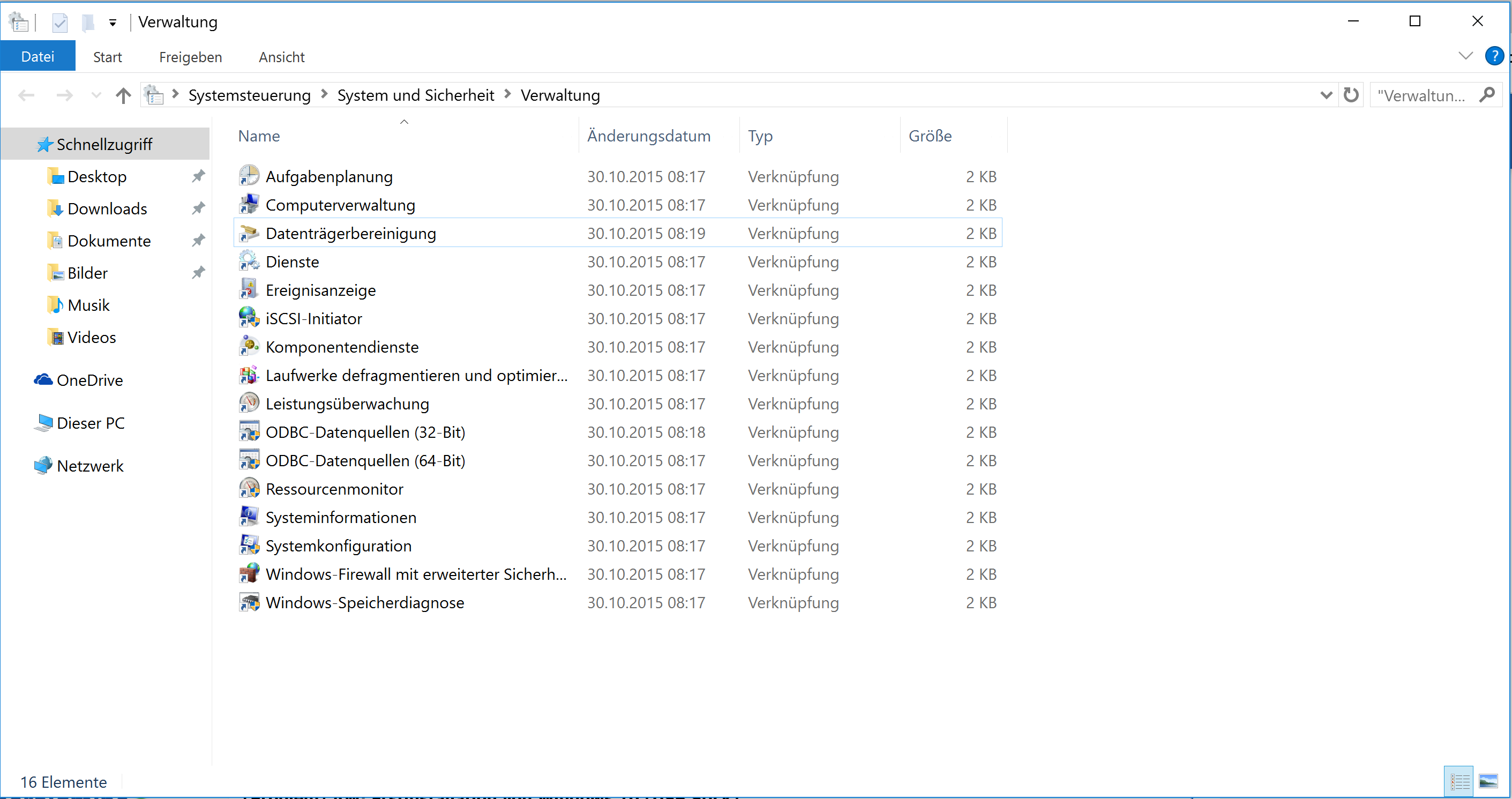Switch to details list view
The width and height of the screenshot is (1512, 799).
[1460, 781]
